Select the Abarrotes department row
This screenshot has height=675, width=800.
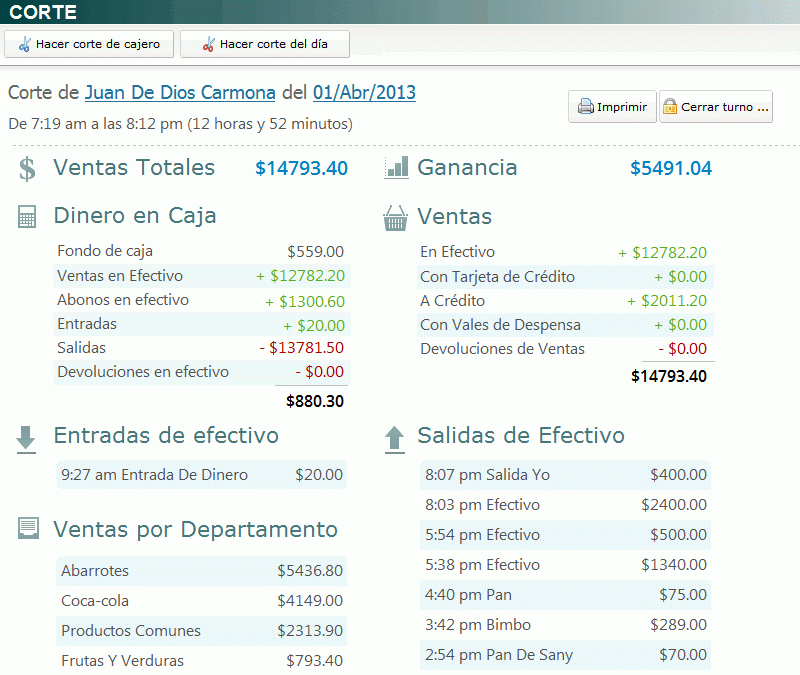(x=200, y=571)
